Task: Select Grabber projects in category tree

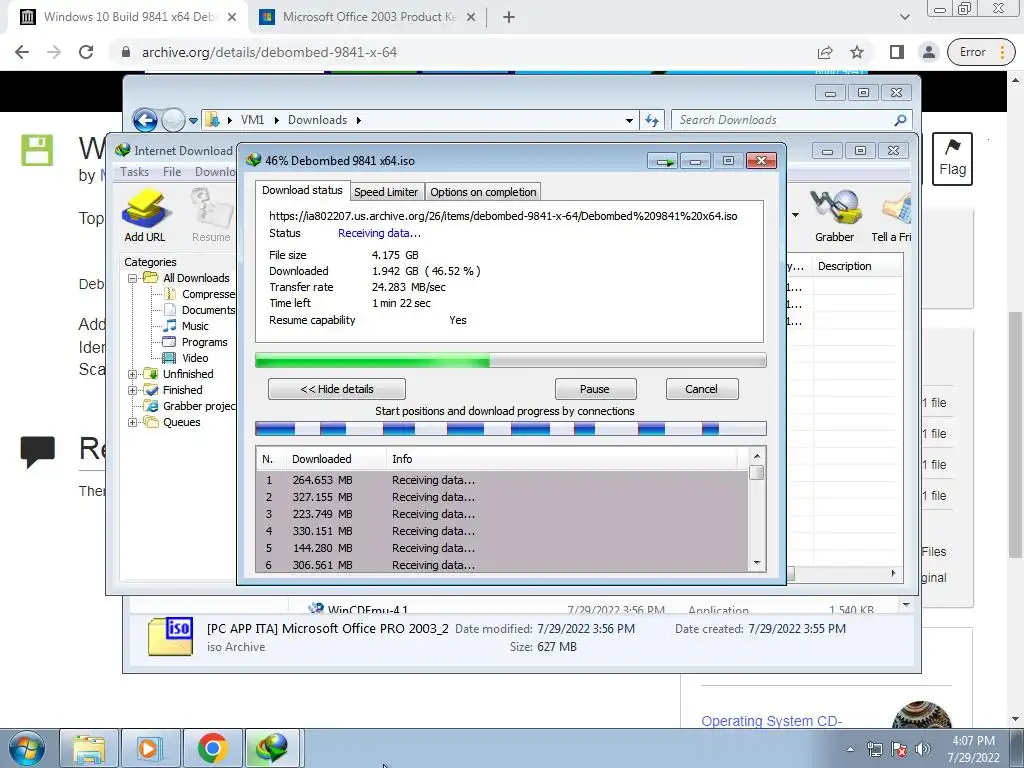Action: click(x=198, y=406)
